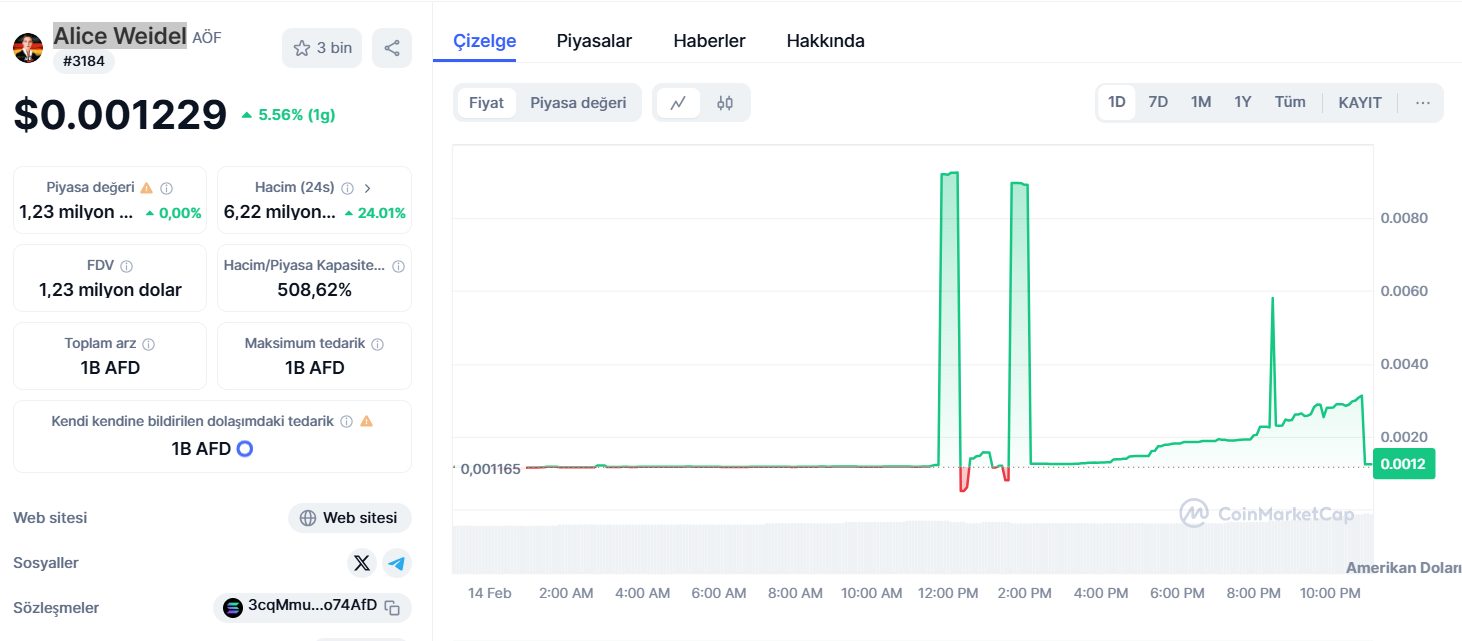
Task: Open the share icon button
Action: click(x=392, y=48)
